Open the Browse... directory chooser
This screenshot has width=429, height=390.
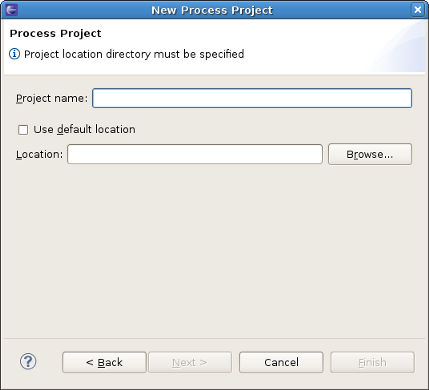point(370,154)
